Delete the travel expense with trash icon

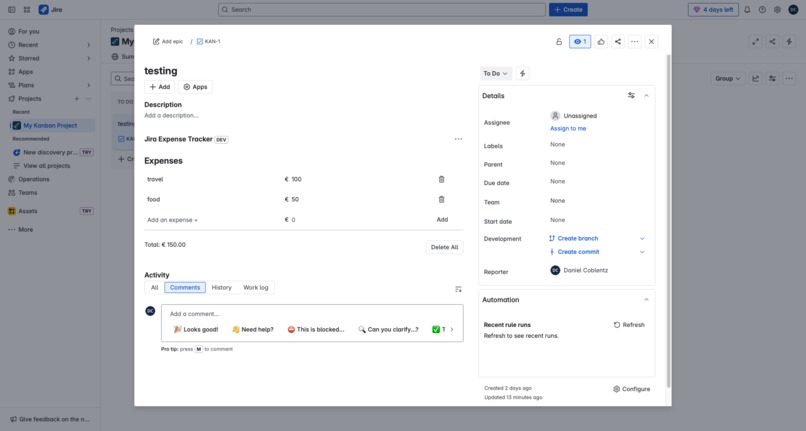(x=441, y=179)
